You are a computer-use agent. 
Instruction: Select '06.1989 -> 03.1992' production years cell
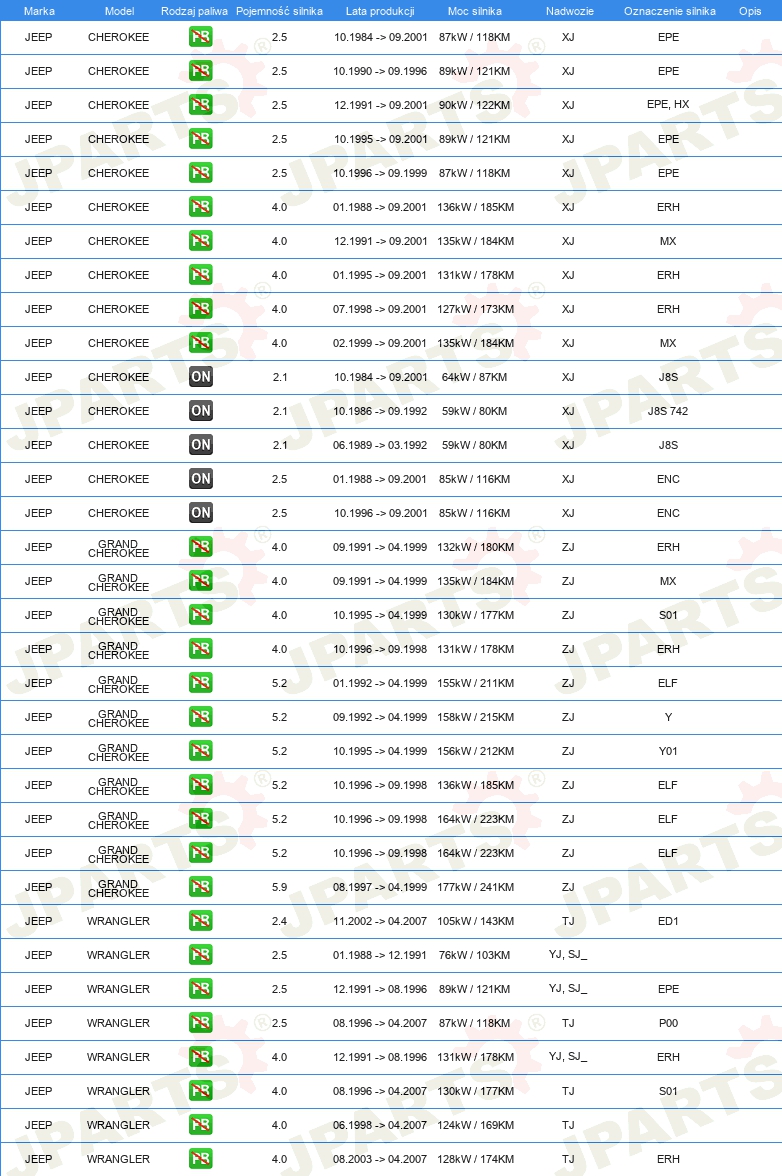[x=380, y=446]
